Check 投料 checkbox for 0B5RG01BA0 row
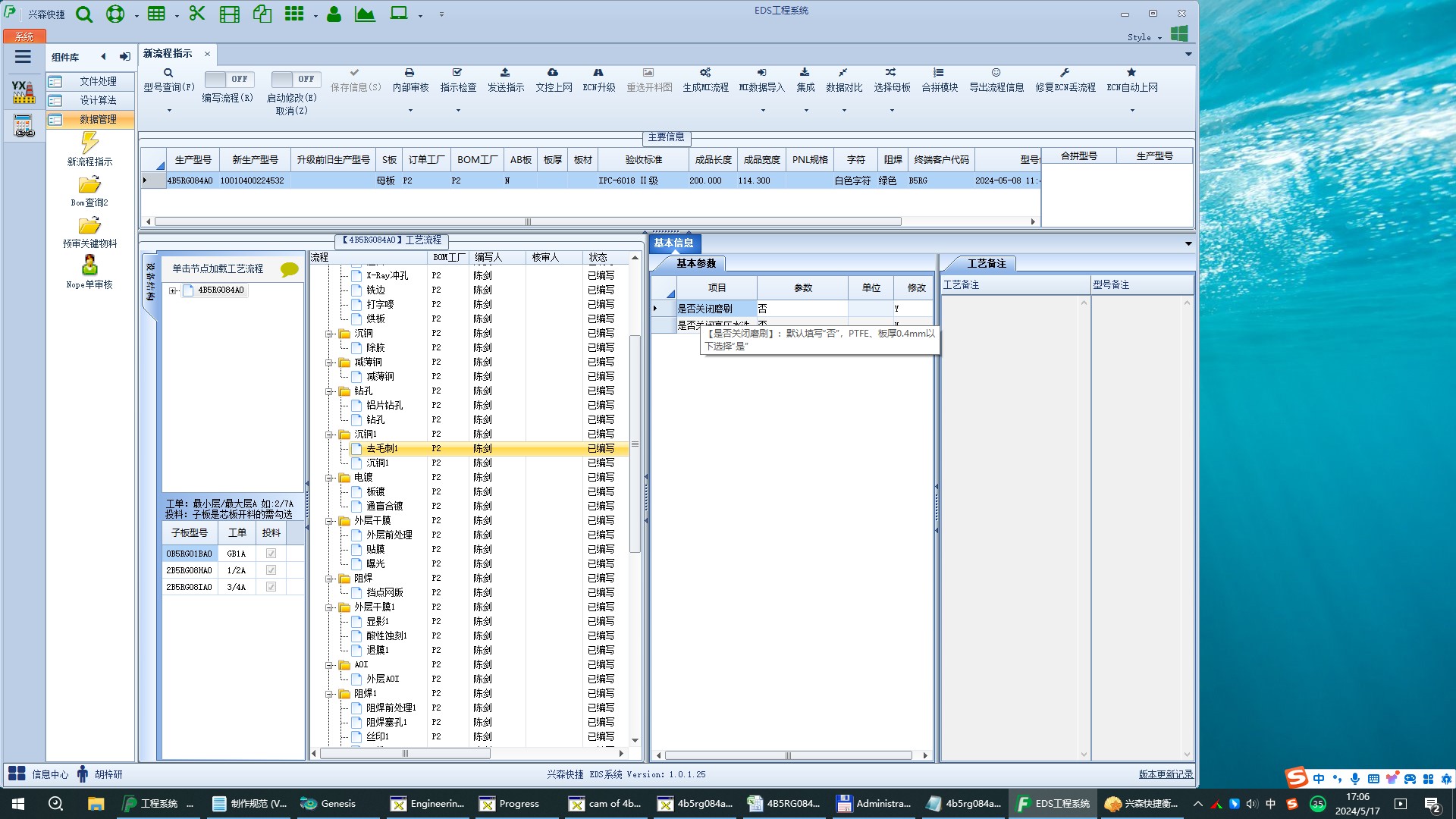 pos(271,554)
